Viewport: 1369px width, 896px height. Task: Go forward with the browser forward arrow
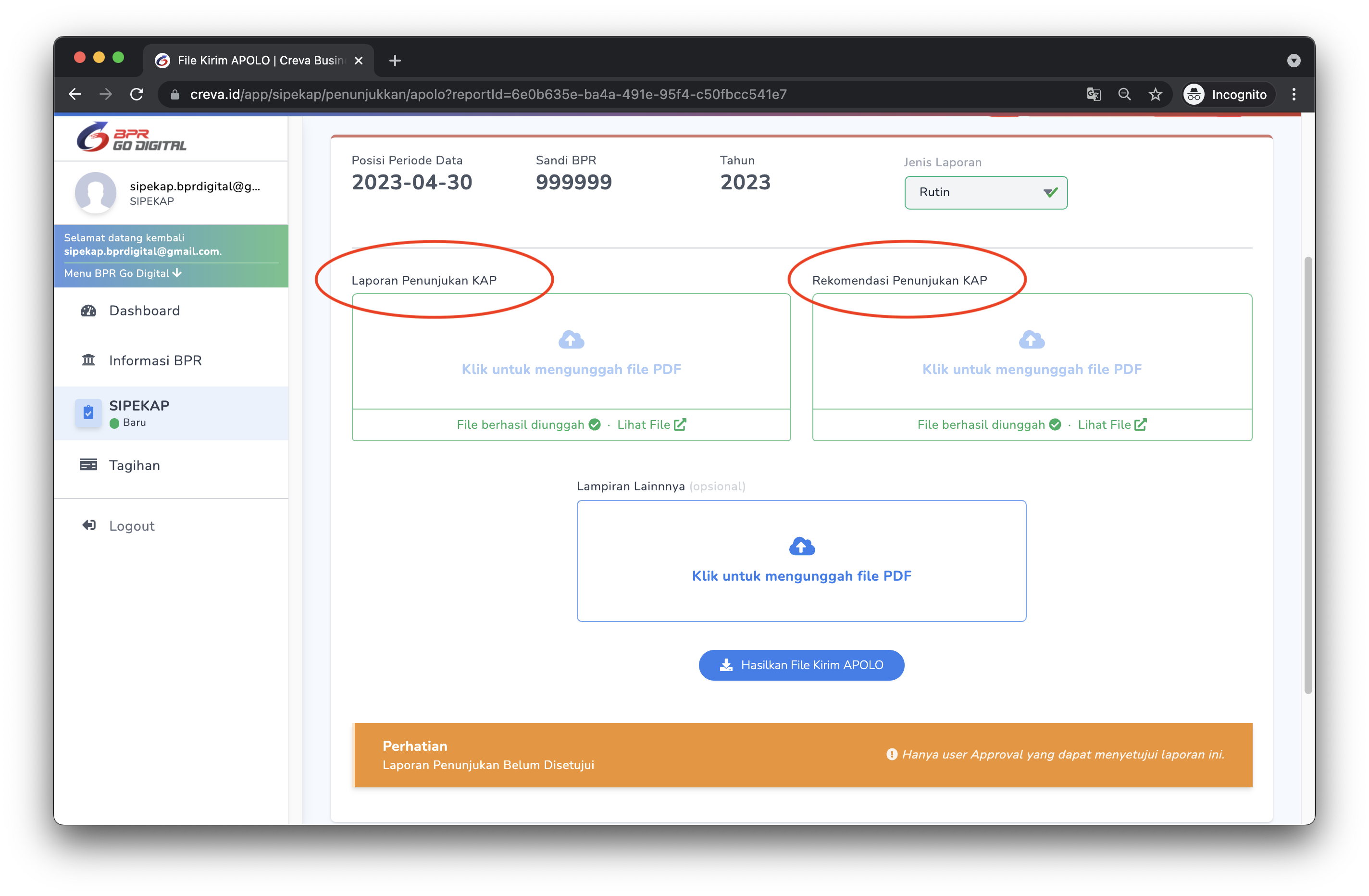coord(105,94)
